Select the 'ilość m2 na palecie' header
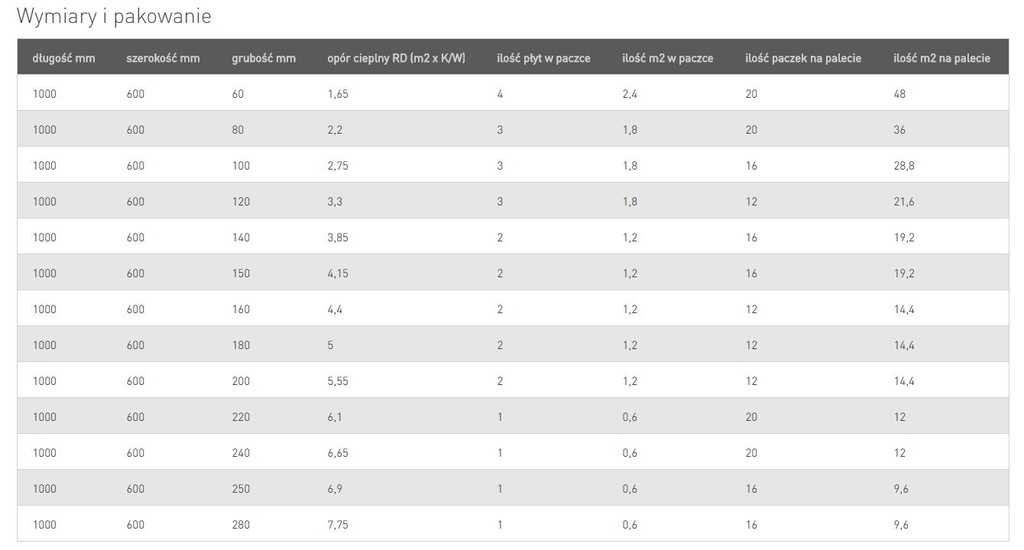The height and width of the screenshot is (550, 1024). (942, 58)
